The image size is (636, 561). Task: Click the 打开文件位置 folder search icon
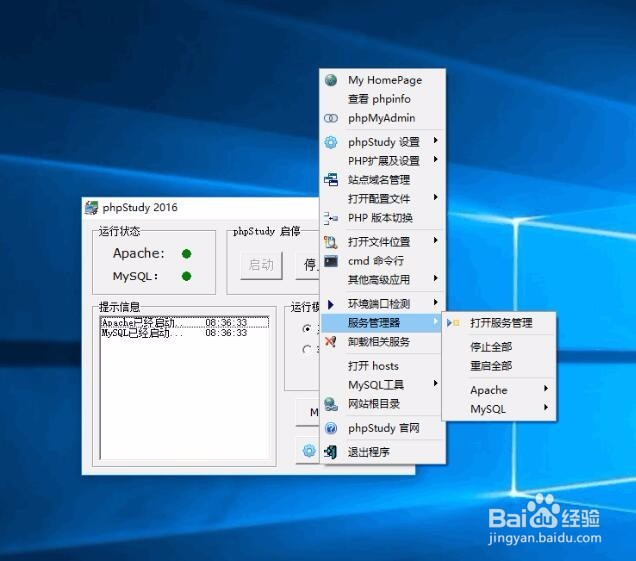331,242
